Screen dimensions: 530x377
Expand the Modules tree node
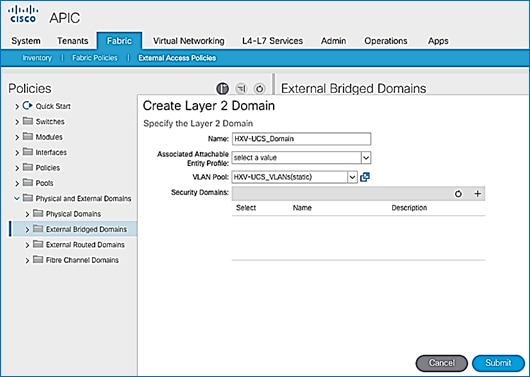(17, 137)
